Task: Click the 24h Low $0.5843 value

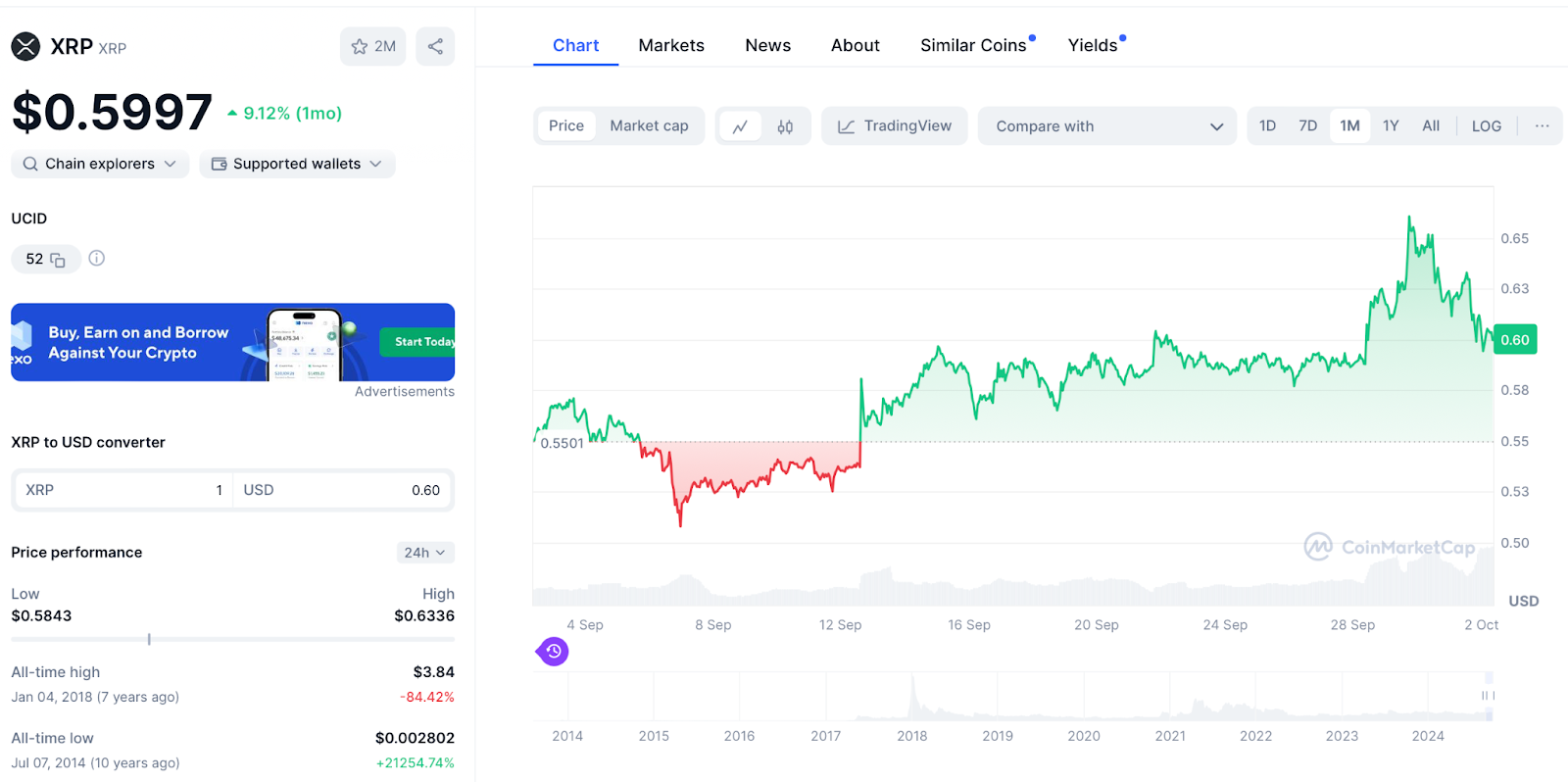Action: pos(41,615)
